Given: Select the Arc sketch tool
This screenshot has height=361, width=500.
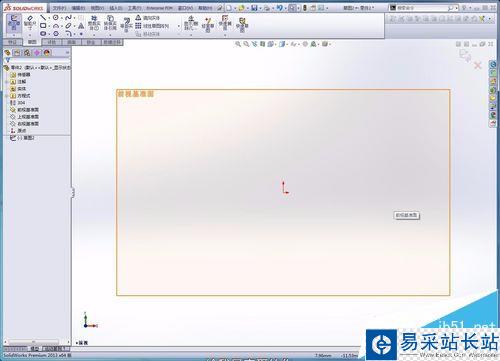Looking at the screenshot, I should point(56,25).
